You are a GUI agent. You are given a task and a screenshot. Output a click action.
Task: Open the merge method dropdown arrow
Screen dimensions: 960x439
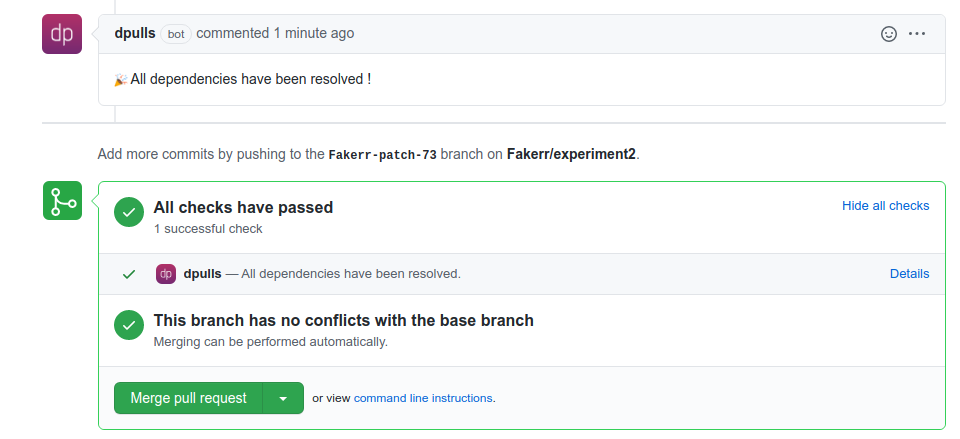[283, 398]
